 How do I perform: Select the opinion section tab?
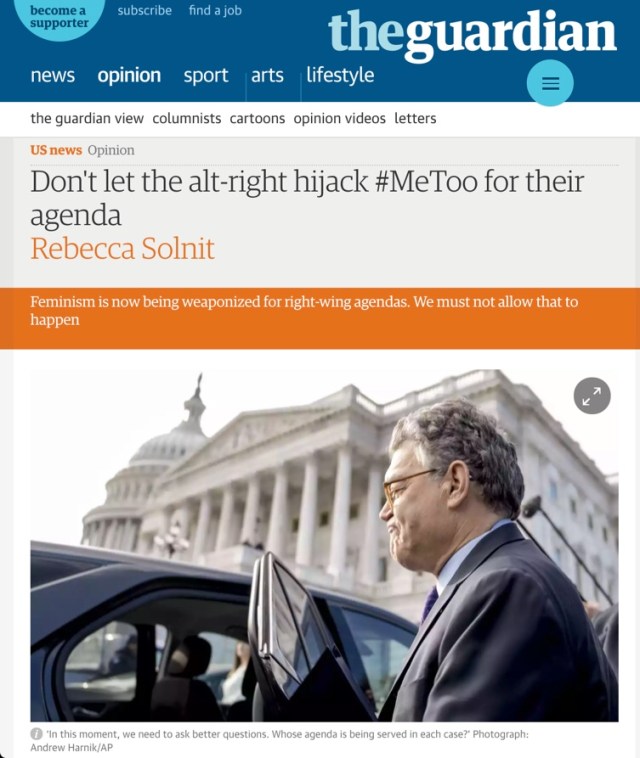(x=129, y=75)
